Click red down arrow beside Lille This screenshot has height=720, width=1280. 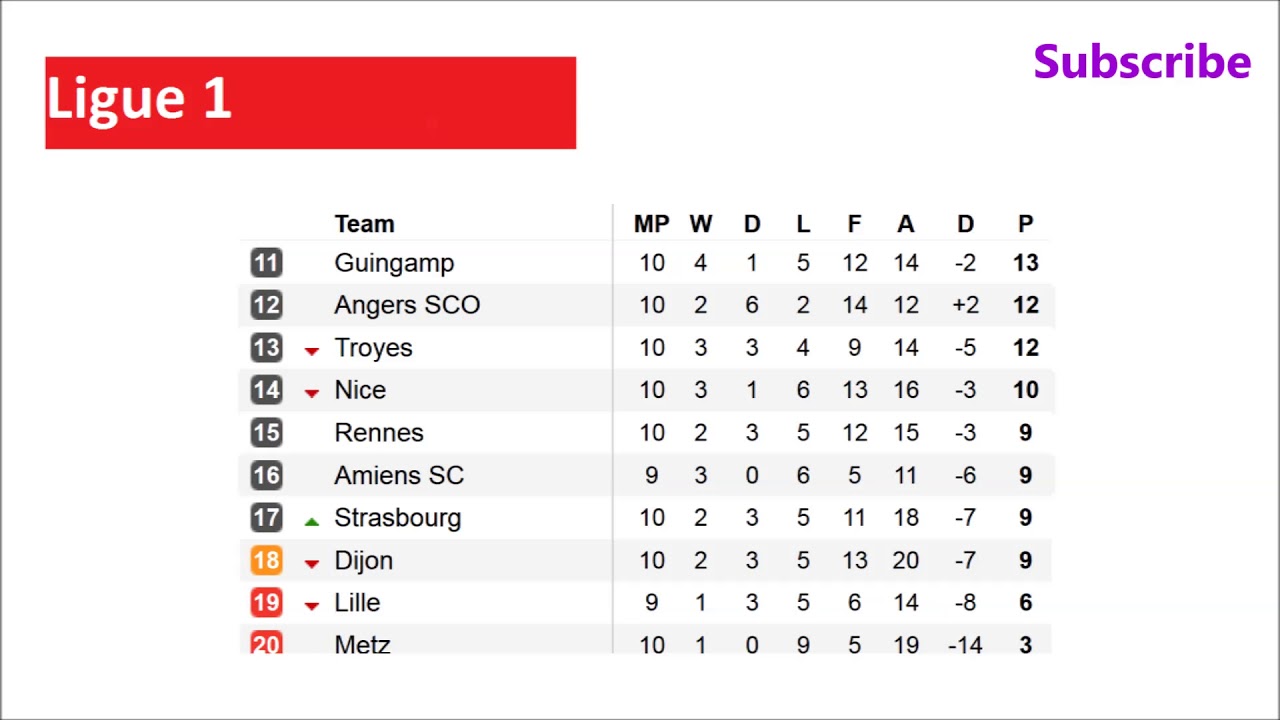(x=312, y=606)
